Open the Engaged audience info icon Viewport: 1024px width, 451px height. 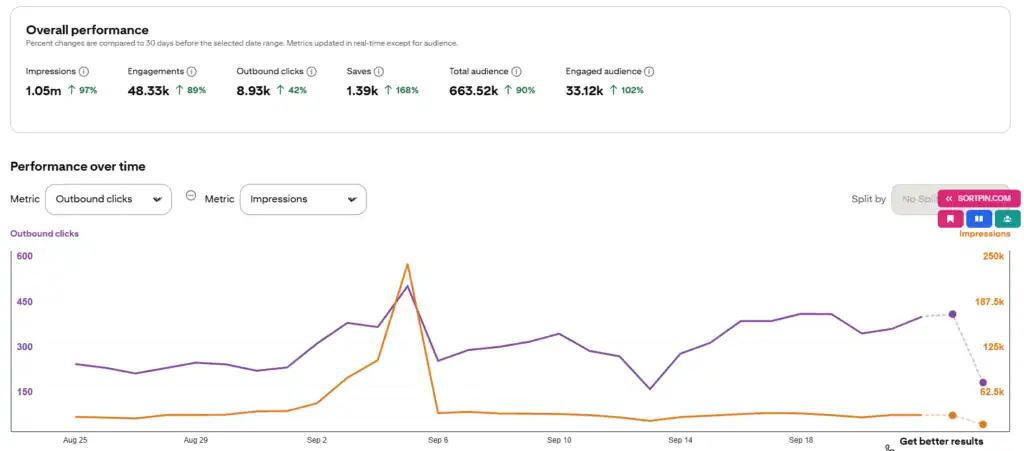coord(649,71)
